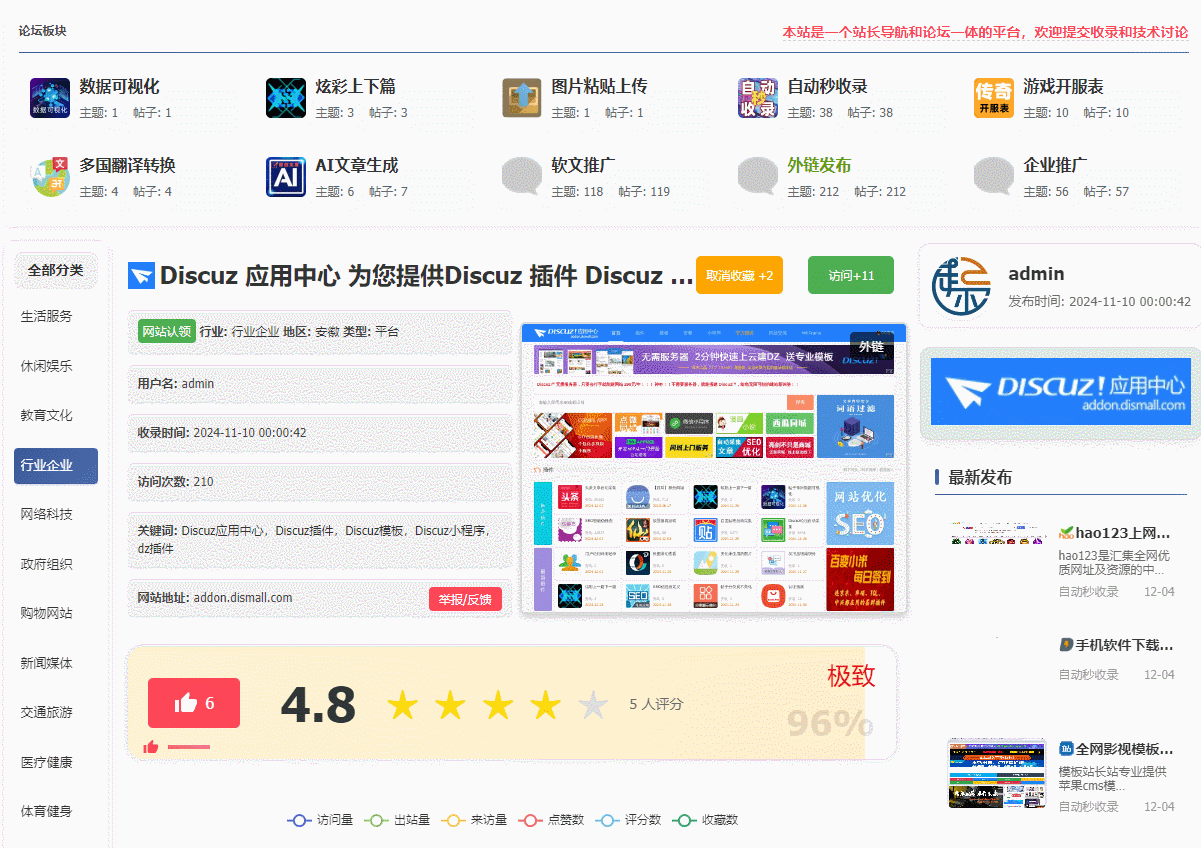
Task: Click the hao123 favicon in latest posts
Action: tap(1066, 533)
